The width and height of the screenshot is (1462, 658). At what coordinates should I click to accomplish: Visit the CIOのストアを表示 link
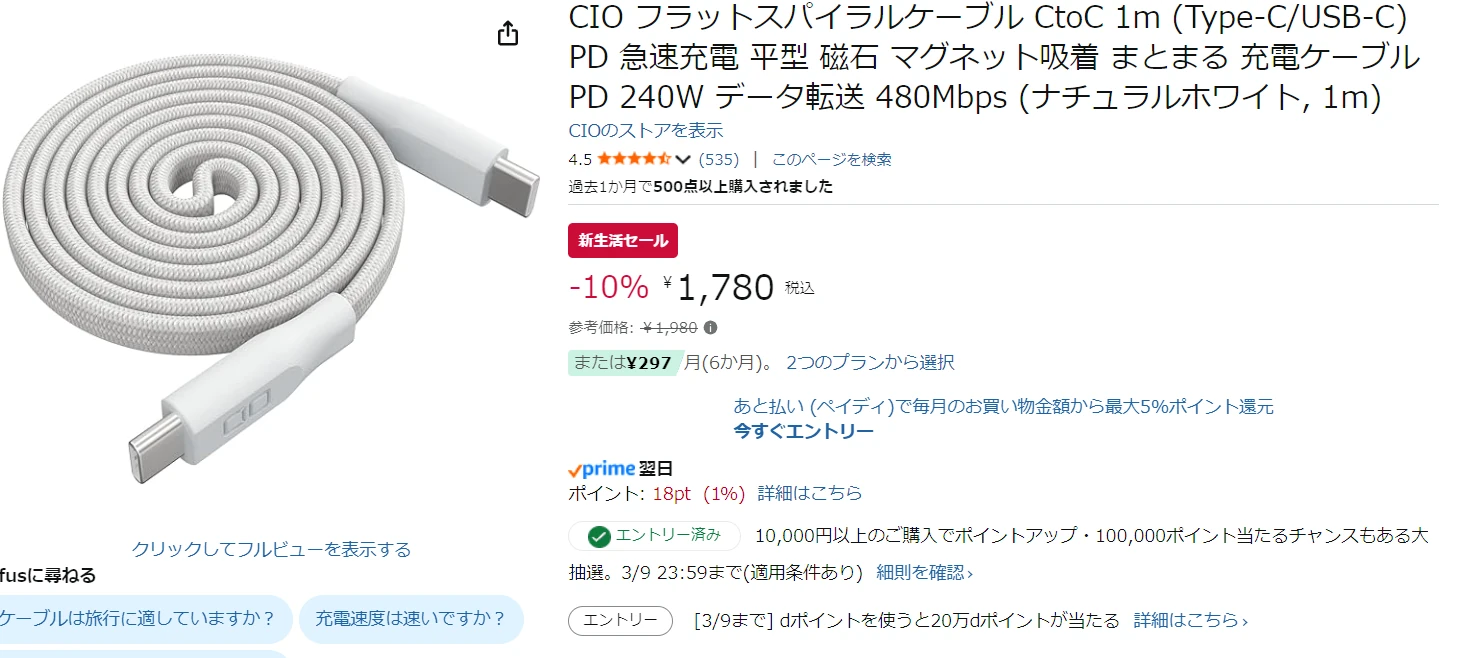645,131
